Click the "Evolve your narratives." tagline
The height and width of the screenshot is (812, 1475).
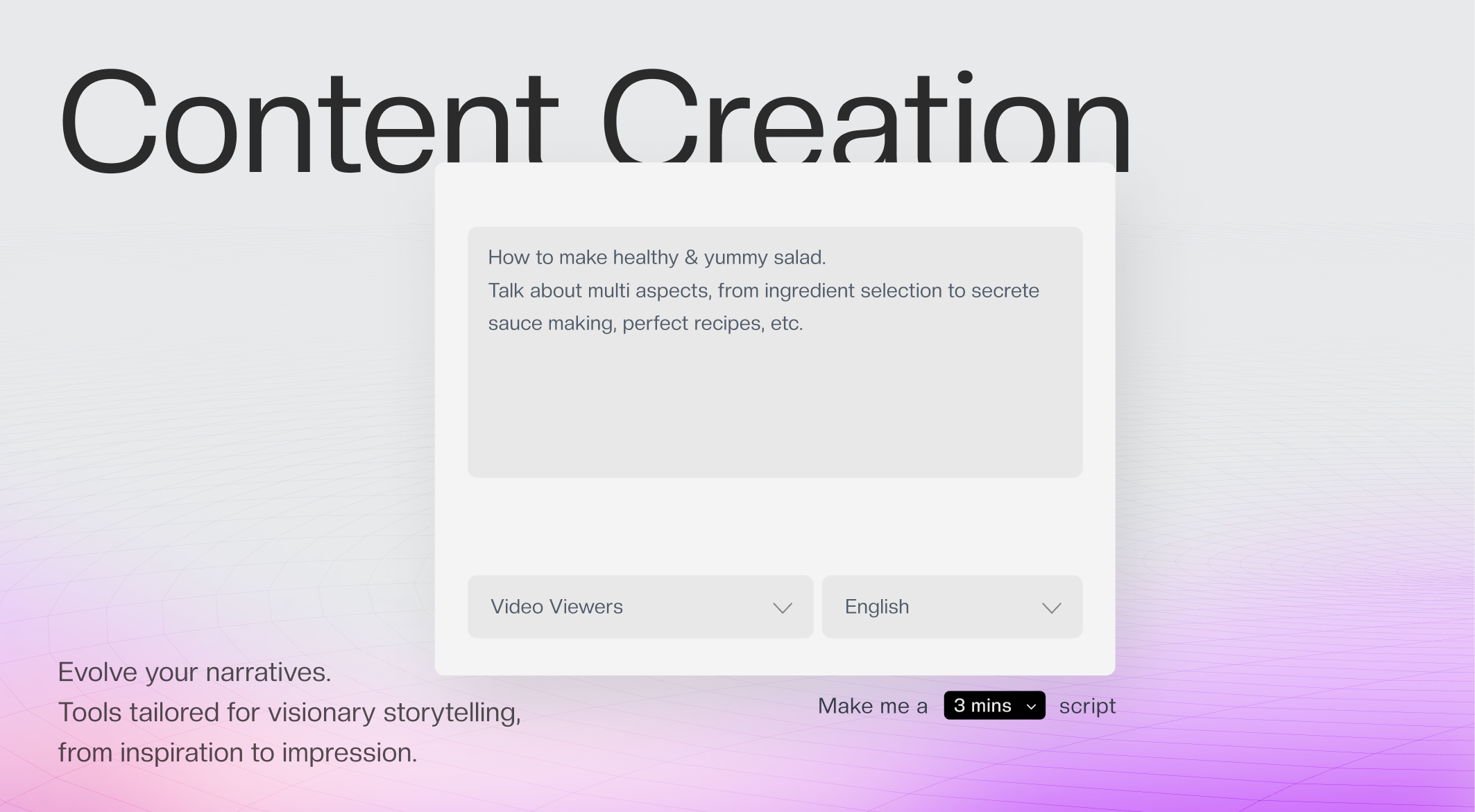click(x=194, y=672)
